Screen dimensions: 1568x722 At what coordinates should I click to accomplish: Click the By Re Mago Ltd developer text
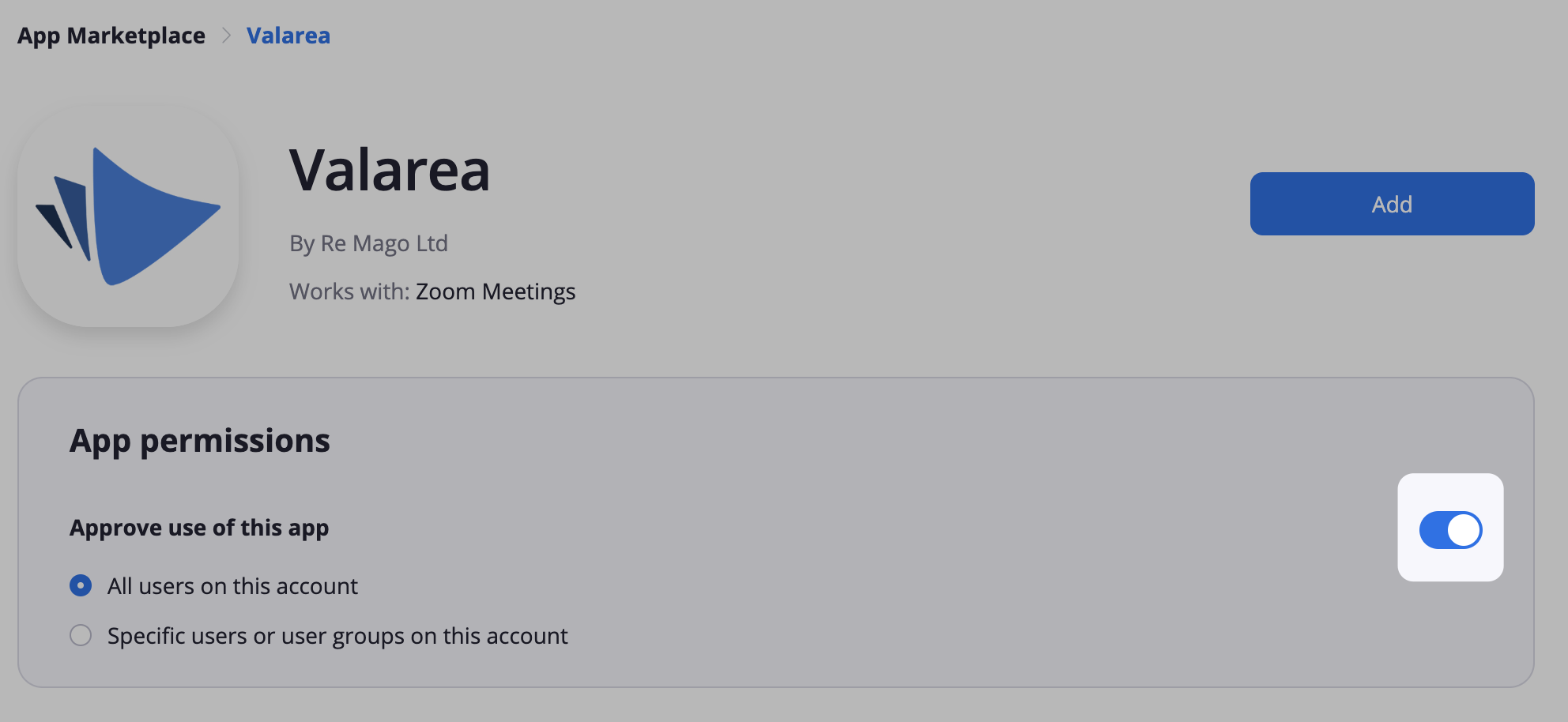(x=368, y=243)
